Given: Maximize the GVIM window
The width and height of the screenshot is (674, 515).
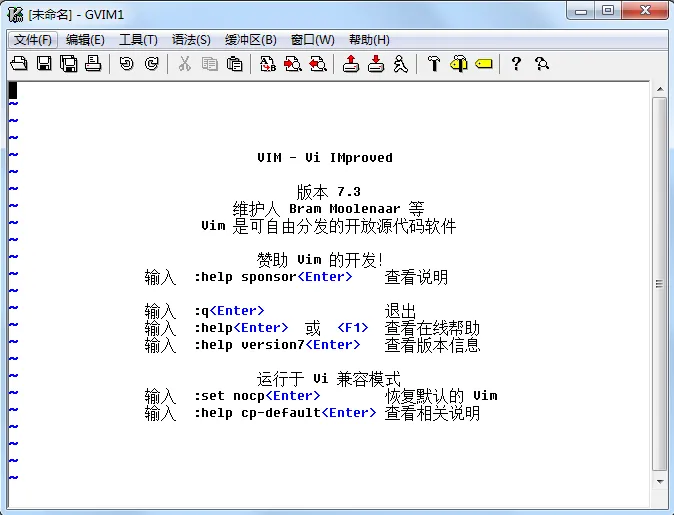Looking at the screenshot, I should (x=608, y=11).
